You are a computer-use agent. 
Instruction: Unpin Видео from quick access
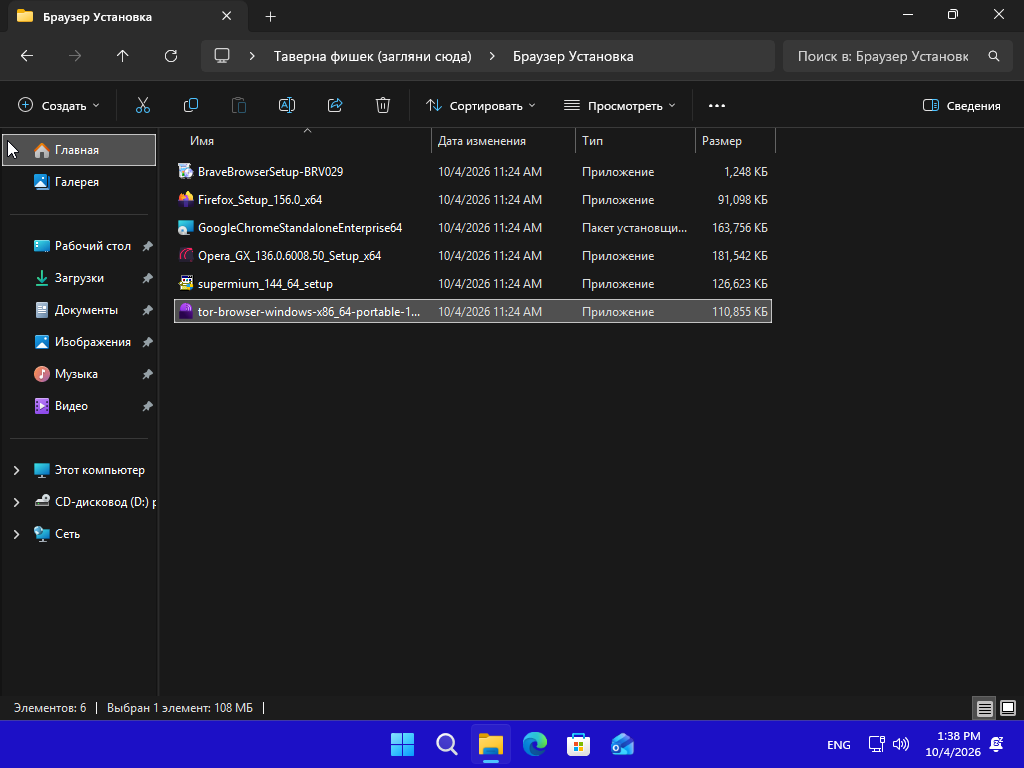148,406
